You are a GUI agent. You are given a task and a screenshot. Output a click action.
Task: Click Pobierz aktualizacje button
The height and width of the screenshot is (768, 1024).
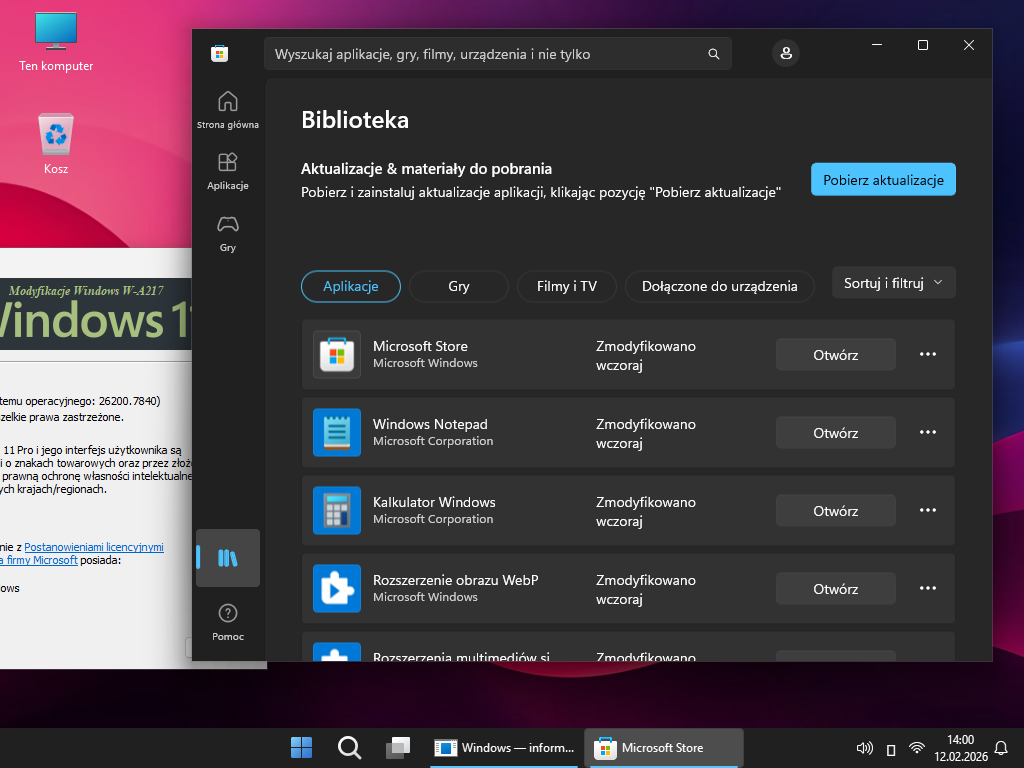[x=883, y=180]
